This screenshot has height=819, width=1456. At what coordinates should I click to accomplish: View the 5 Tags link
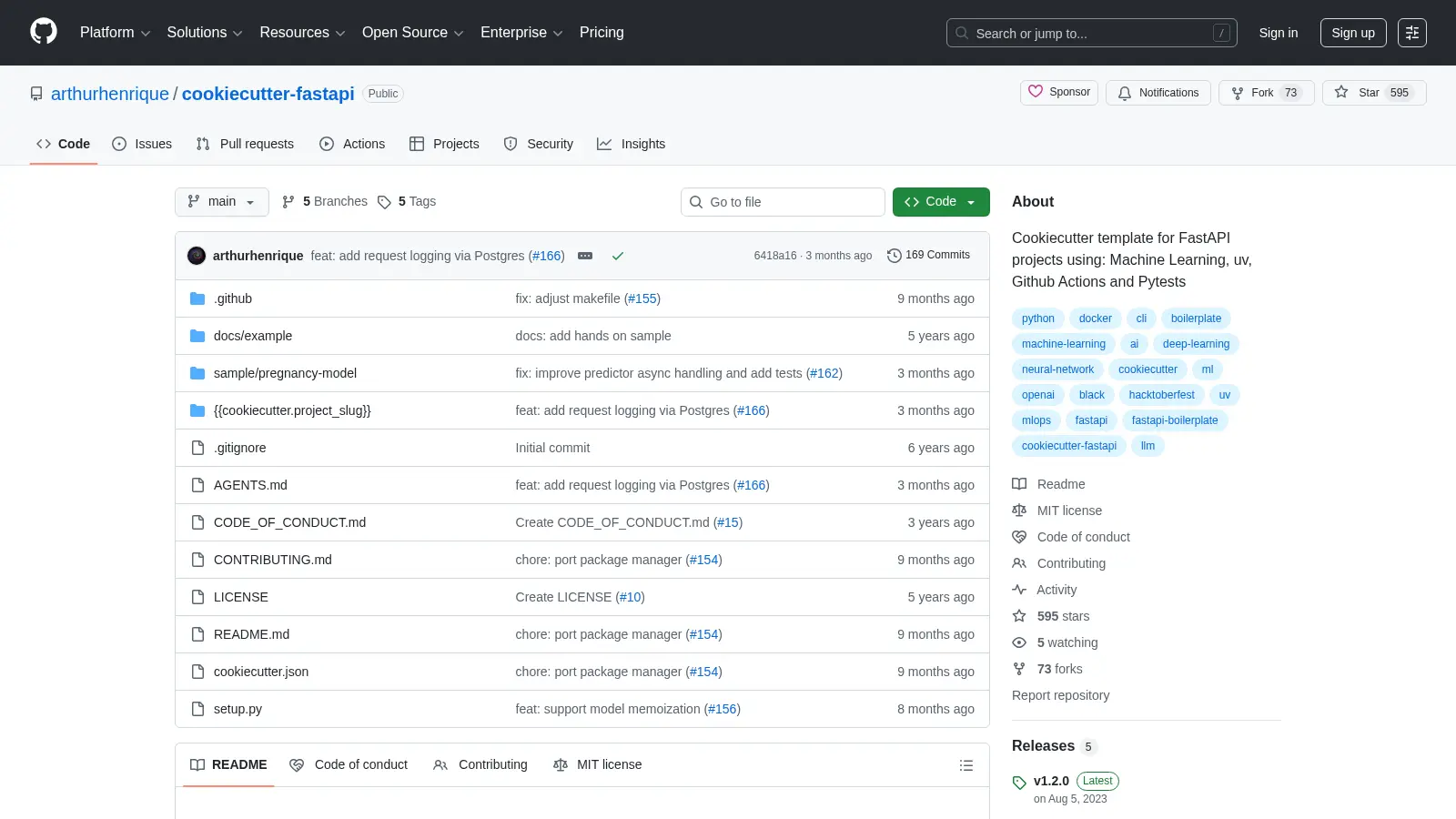click(x=407, y=202)
